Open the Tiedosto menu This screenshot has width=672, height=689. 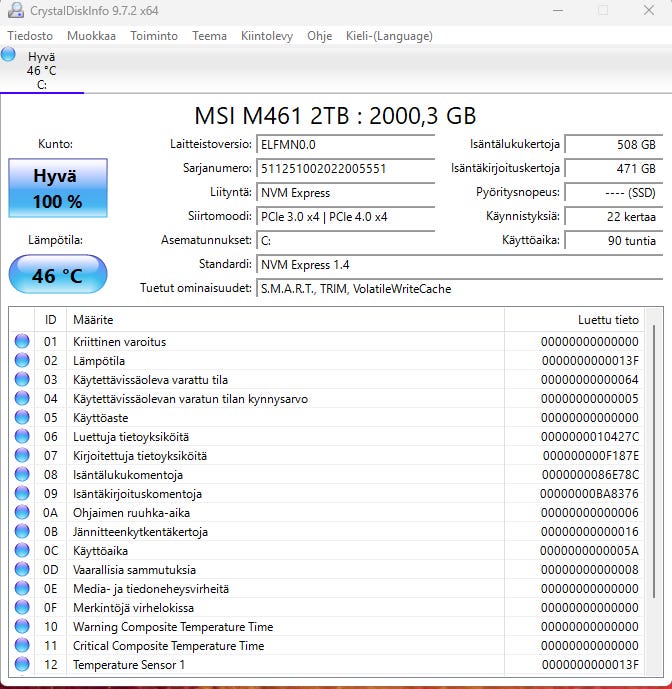30,36
